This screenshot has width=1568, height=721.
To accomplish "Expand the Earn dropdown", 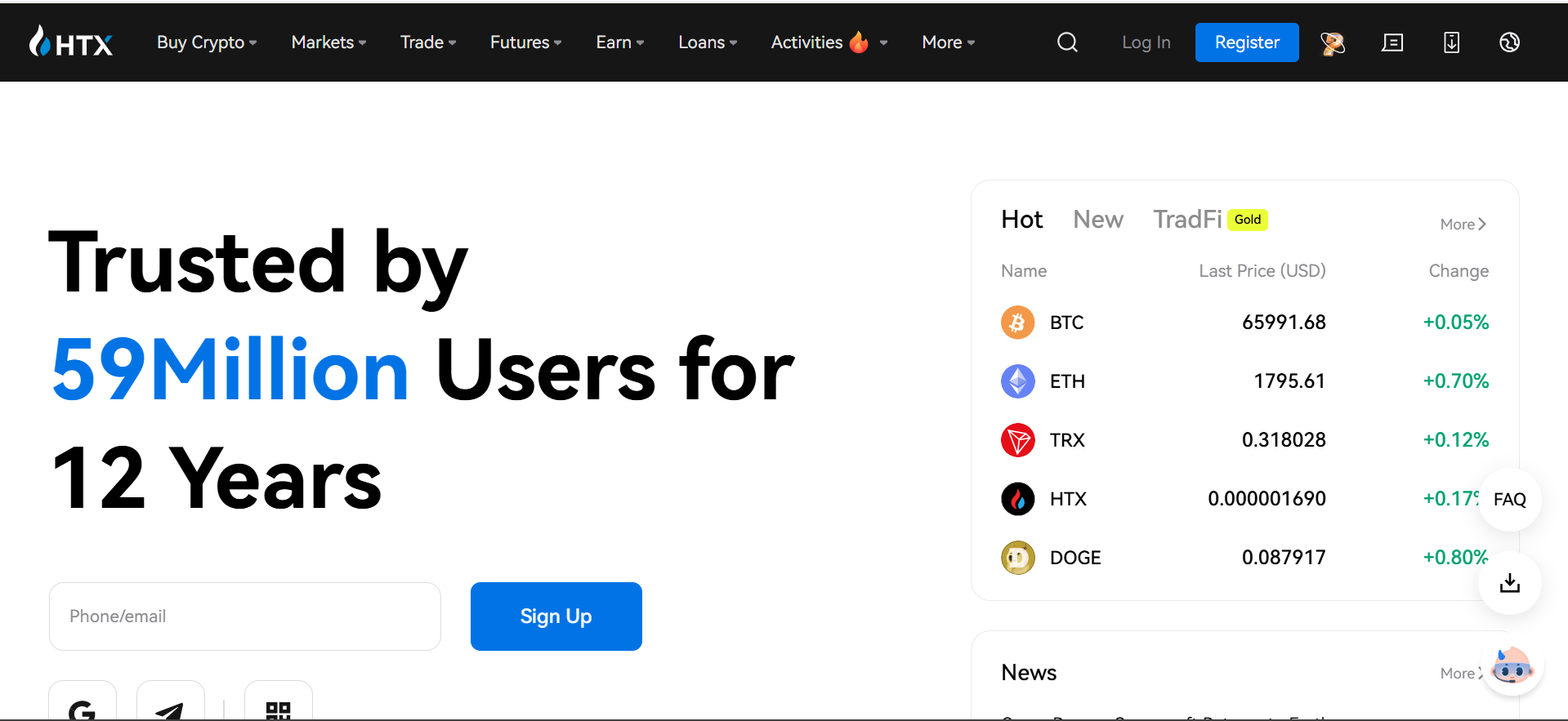I will tap(620, 42).
